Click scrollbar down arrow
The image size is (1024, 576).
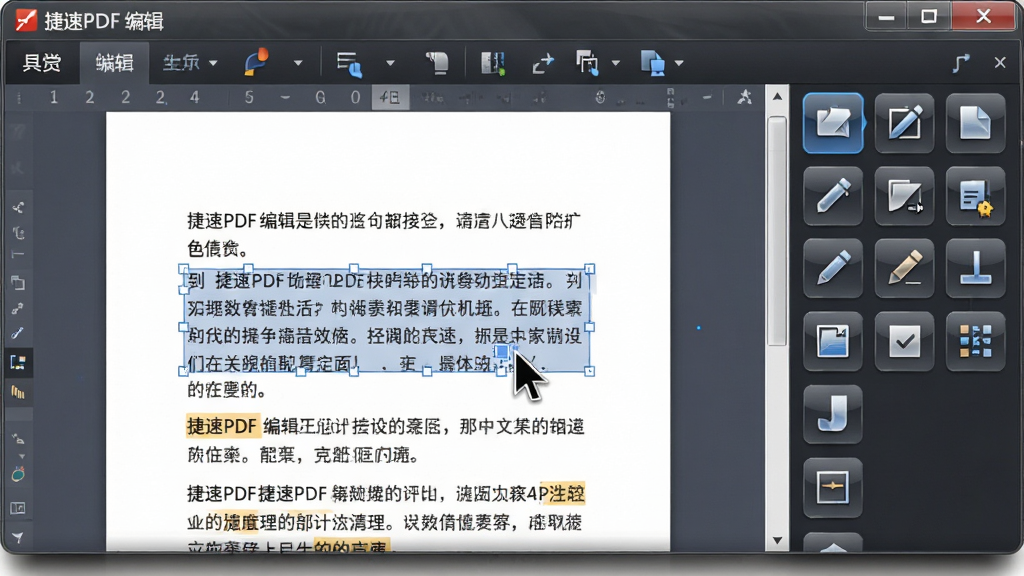(x=777, y=540)
